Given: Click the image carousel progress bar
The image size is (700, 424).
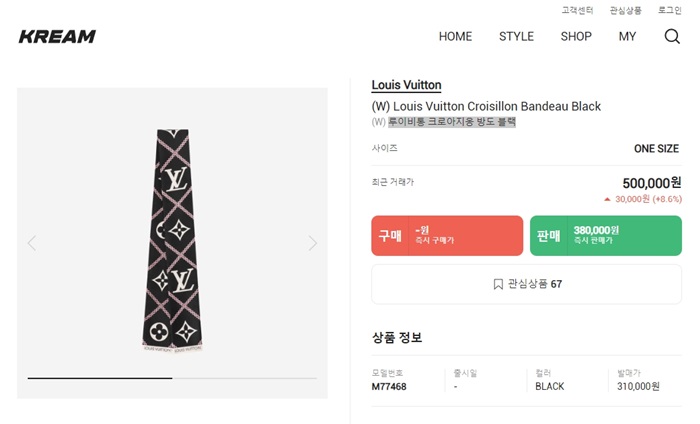Looking at the screenshot, I should click(172, 378).
